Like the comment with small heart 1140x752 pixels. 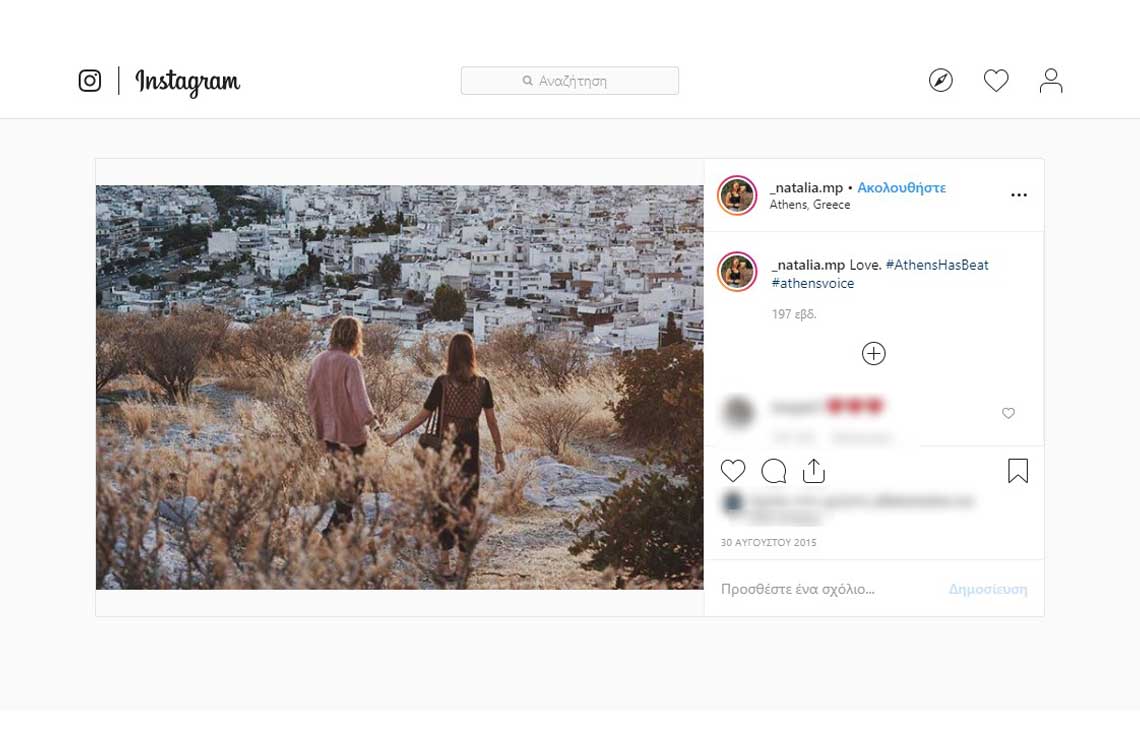pyautogui.click(x=1008, y=414)
